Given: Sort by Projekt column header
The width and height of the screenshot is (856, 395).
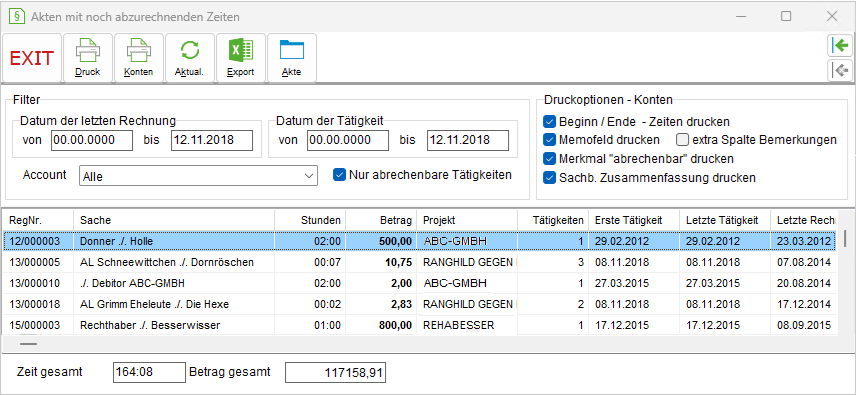Looking at the screenshot, I should coord(467,220).
